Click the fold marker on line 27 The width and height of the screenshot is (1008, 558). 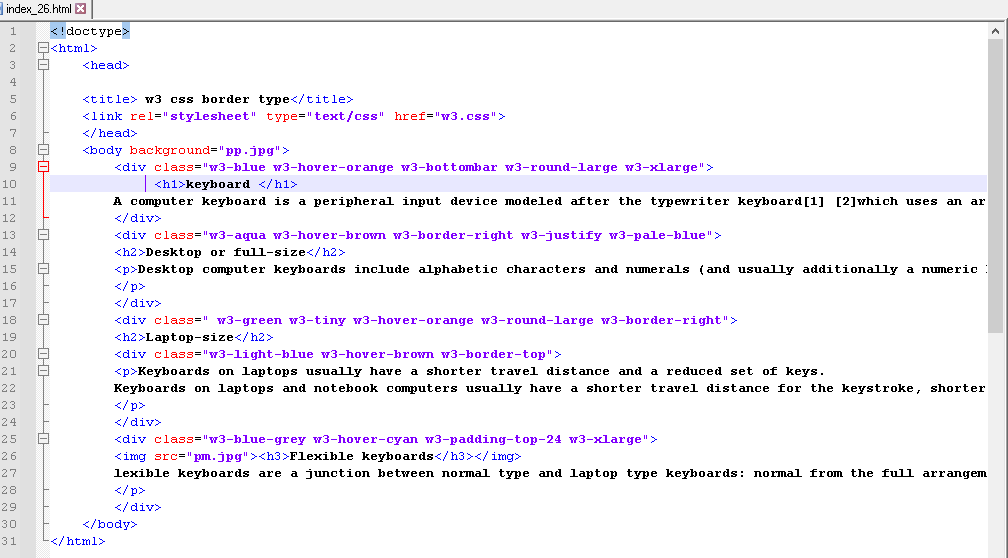[43, 473]
